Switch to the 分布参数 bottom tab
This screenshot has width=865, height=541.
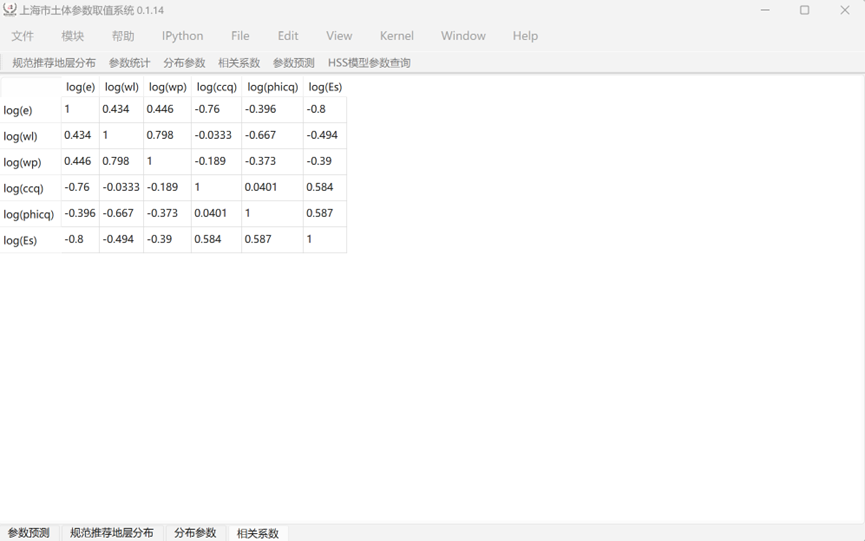click(195, 533)
